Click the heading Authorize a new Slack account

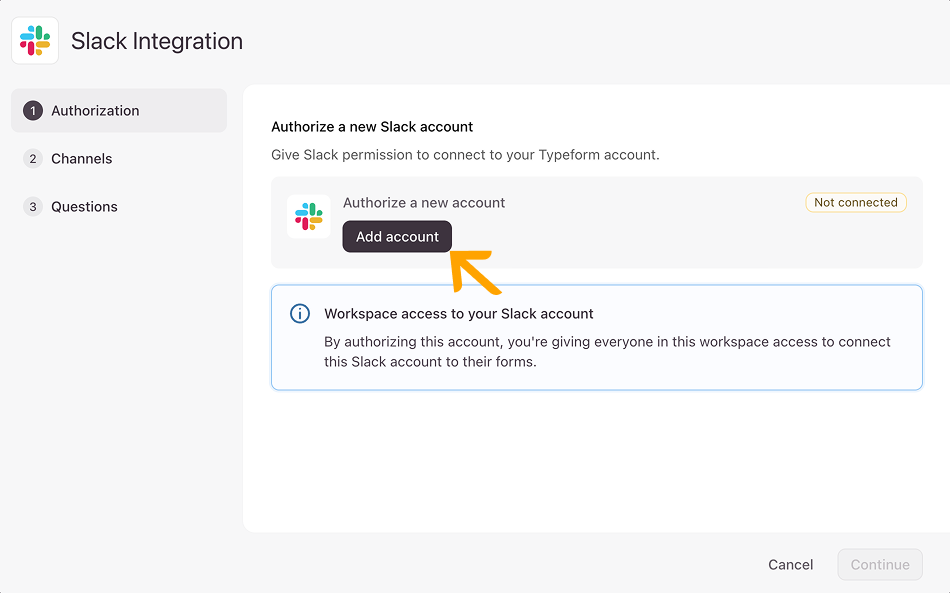point(372,127)
